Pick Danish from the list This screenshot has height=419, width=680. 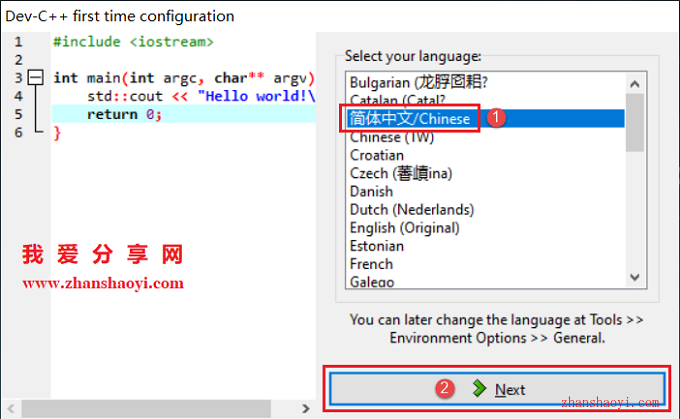point(485,192)
